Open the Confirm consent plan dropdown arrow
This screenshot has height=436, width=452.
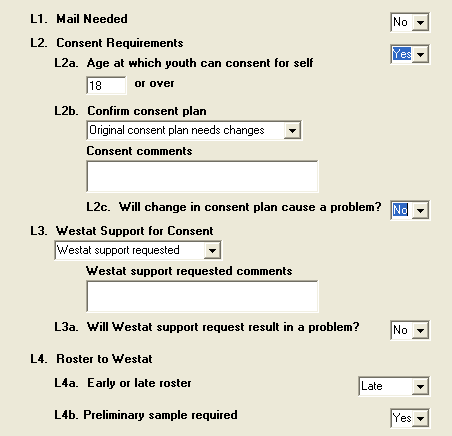coord(292,130)
